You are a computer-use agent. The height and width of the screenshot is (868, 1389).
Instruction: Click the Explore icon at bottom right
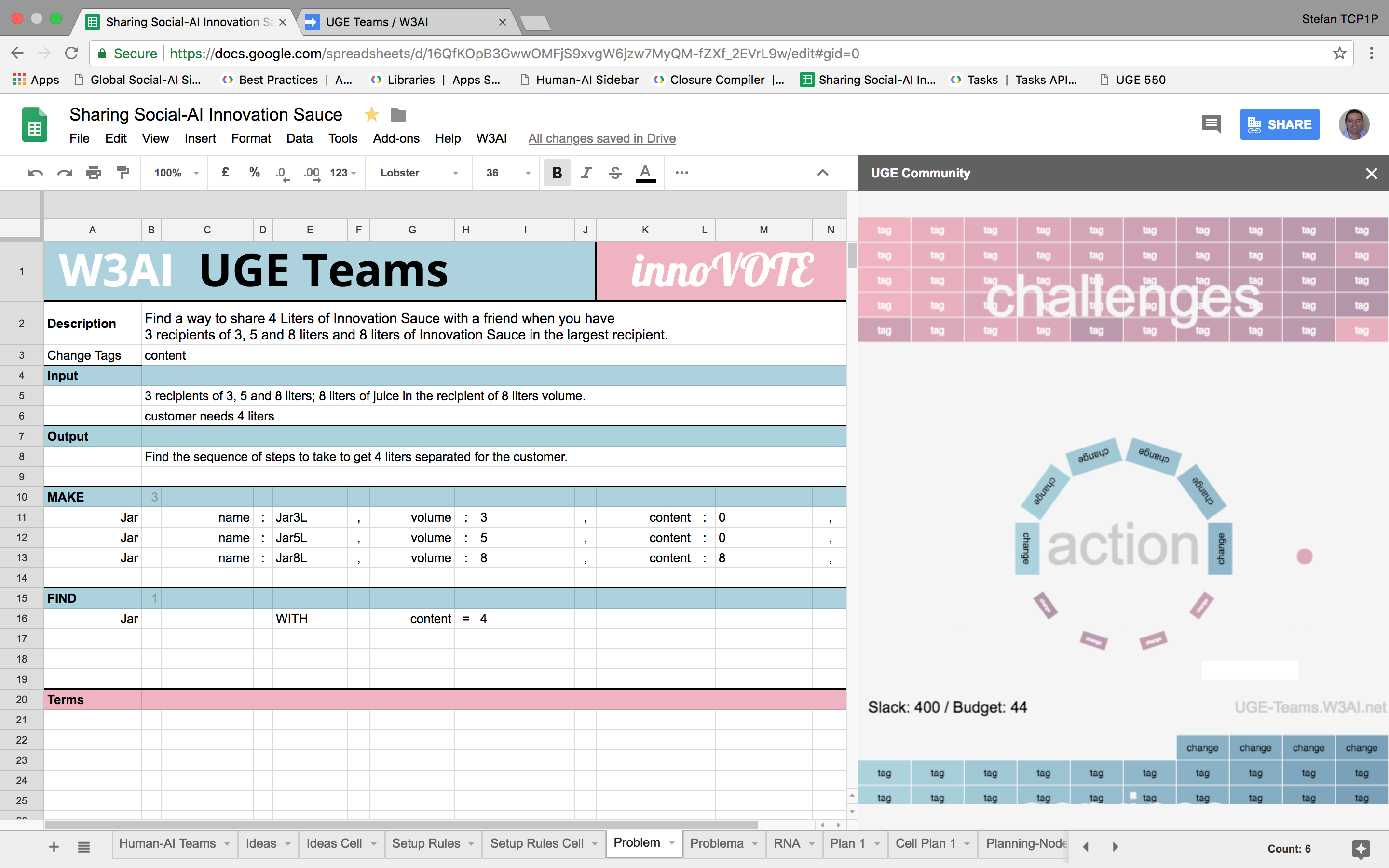click(1360, 848)
